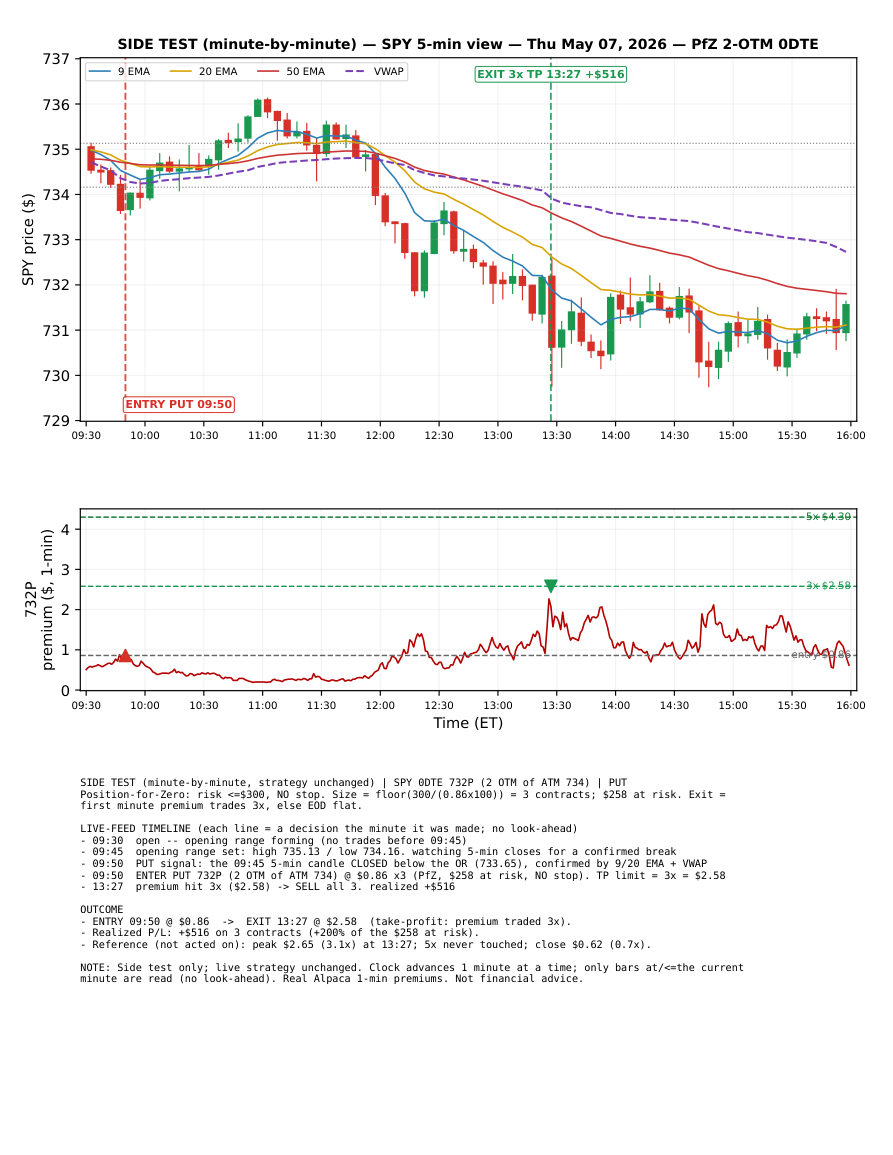The image size is (893, 1155).
Task: Click the green exit triangle marker on premium chart
Action: 550,586
